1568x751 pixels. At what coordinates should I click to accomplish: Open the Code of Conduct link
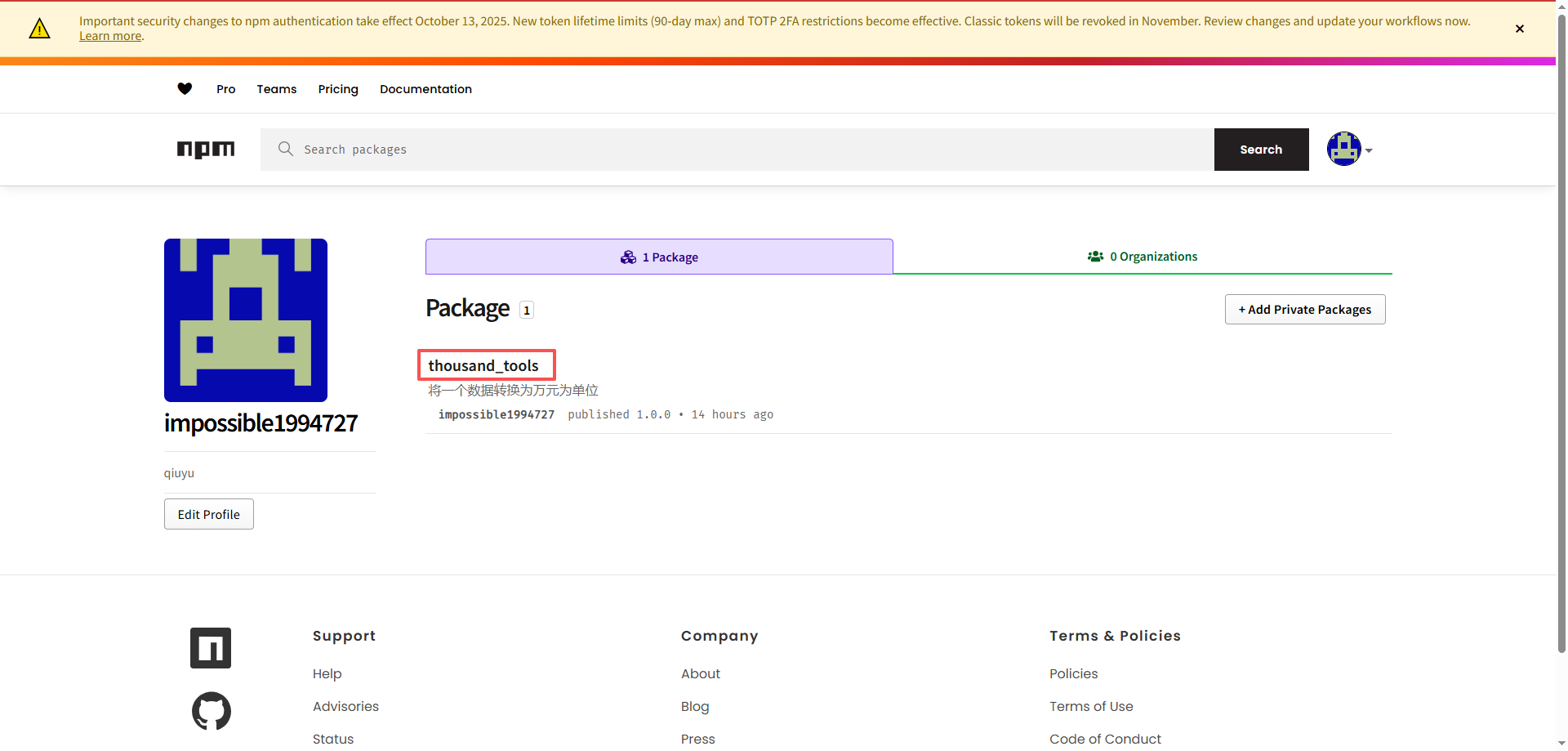(x=1105, y=739)
